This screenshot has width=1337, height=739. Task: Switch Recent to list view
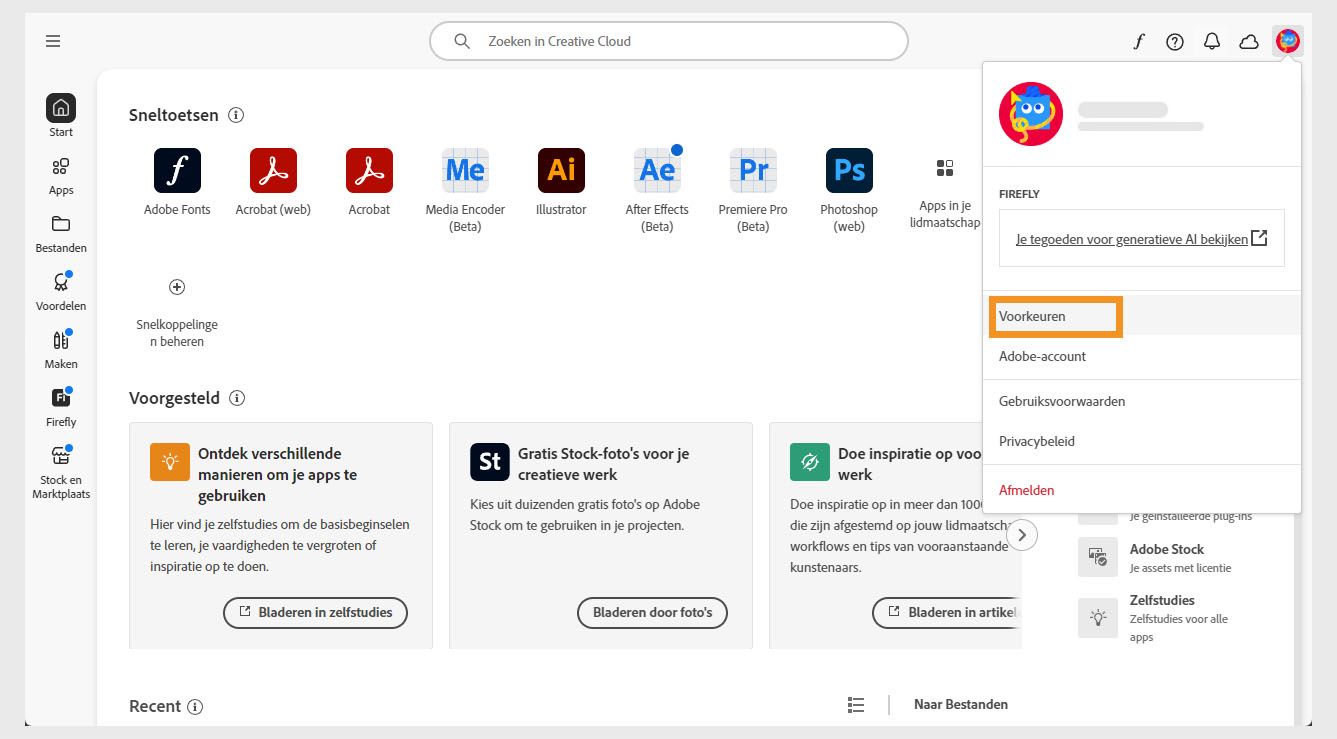[x=856, y=705]
